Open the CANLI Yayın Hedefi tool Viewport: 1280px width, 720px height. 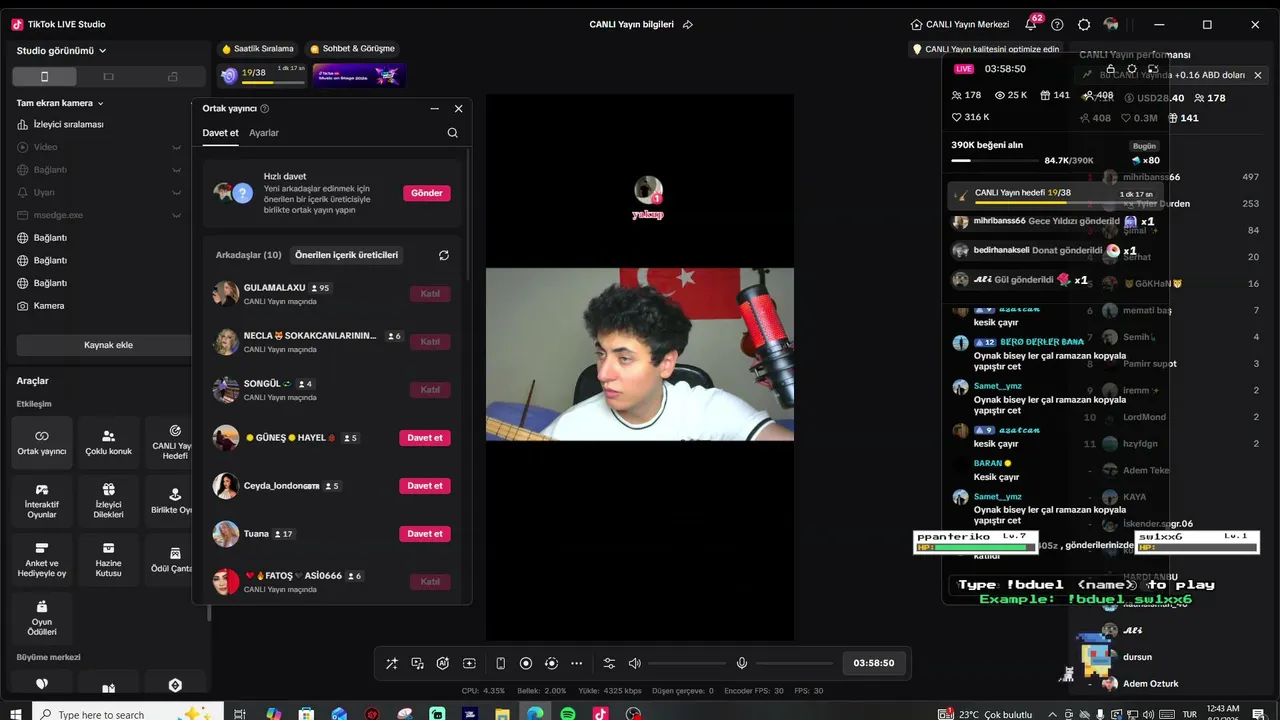[x=174, y=443]
